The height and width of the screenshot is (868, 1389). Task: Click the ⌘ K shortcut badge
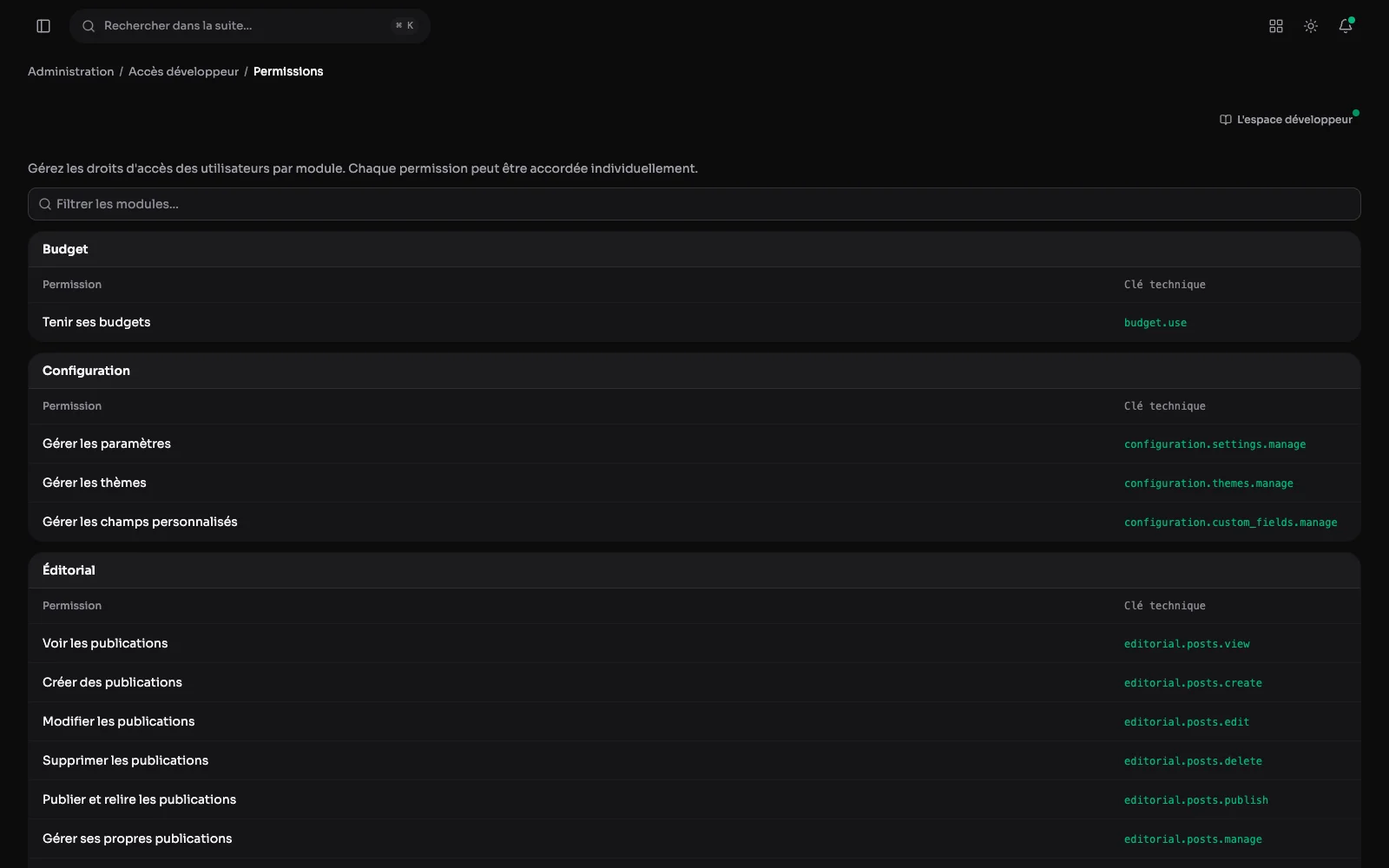click(405, 26)
